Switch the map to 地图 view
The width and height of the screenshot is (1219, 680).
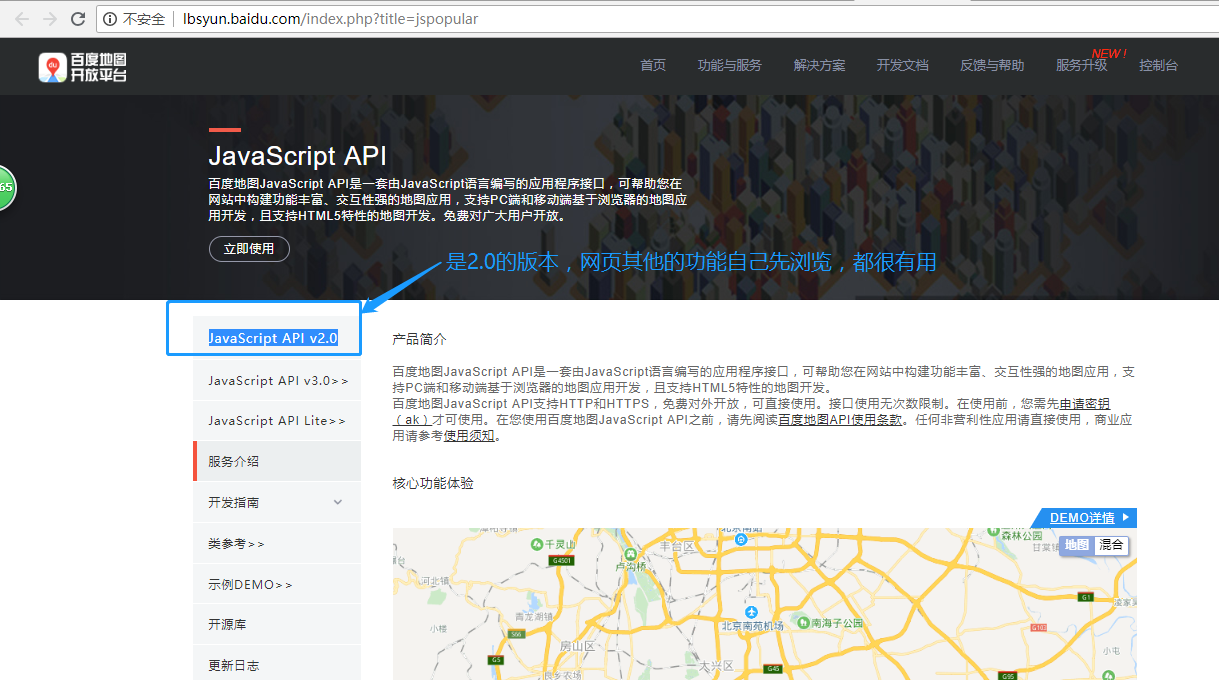[x=1077, y=545]
